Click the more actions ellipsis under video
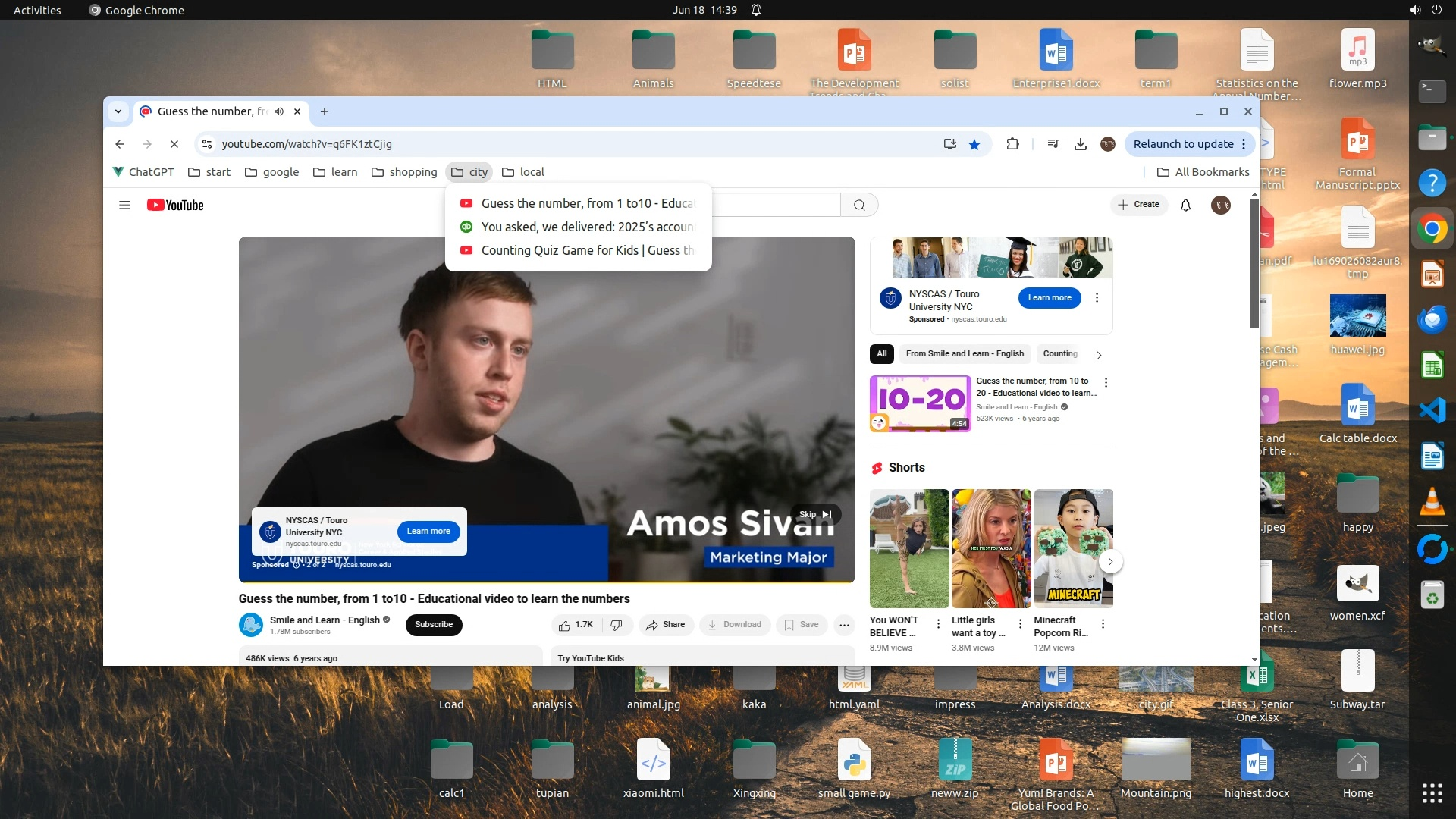The image size is (1456, 819). pyautogui.click(x=844, y=625)
